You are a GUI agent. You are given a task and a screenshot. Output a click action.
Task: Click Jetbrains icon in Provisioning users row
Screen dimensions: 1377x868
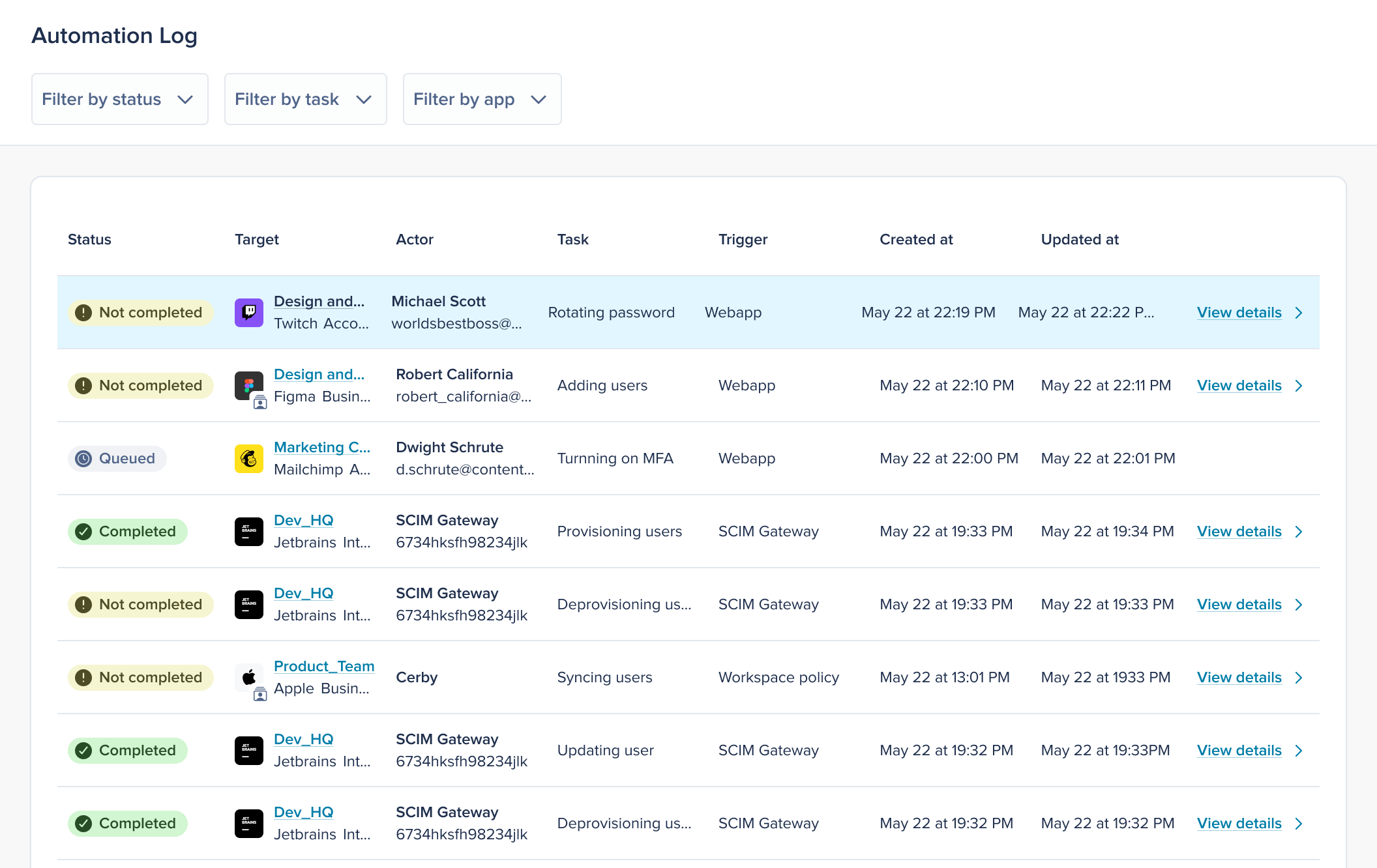248,532
